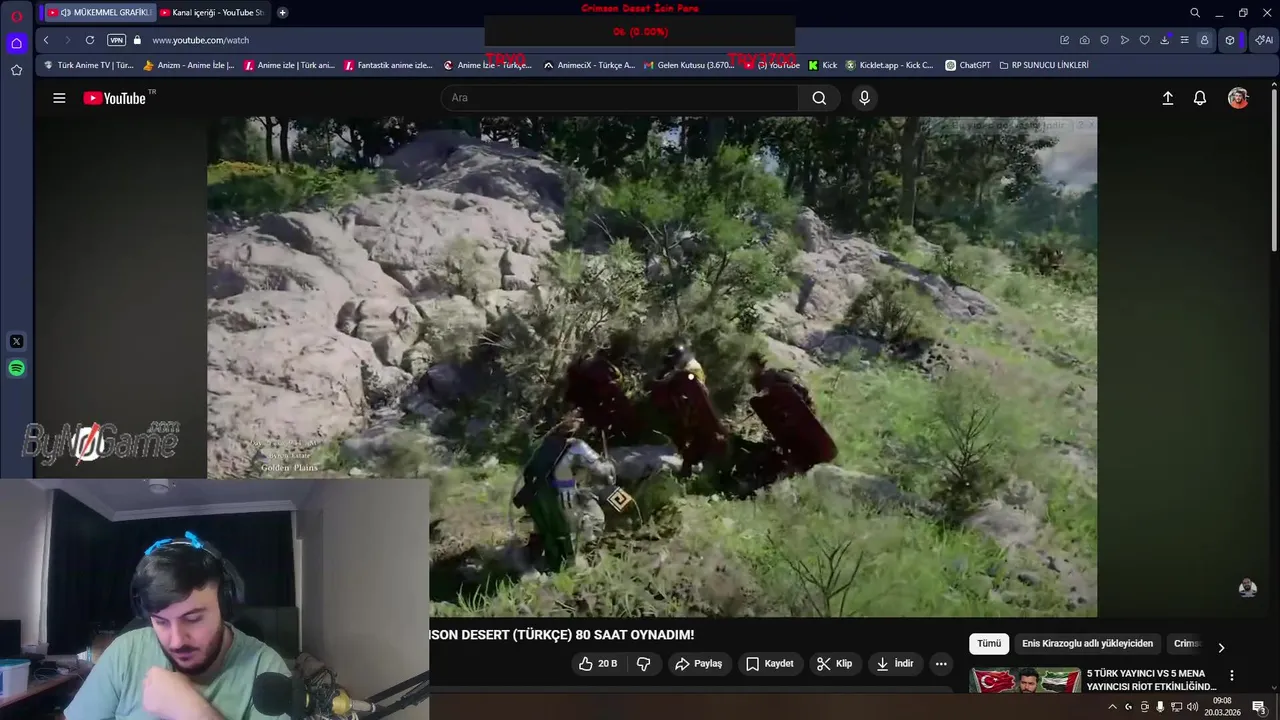Screen dimensions: 1280x720
Task: Expand RP SUNUCU LİNKLERİ bookmark folder
Action: pos(1044,65)
